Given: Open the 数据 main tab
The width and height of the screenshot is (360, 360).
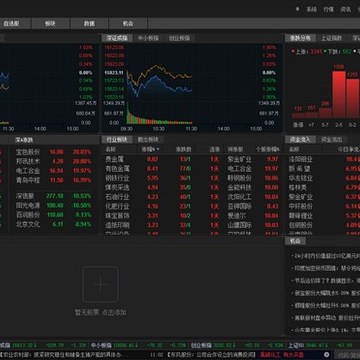Looking at the screenshot, I should [89, 24].
